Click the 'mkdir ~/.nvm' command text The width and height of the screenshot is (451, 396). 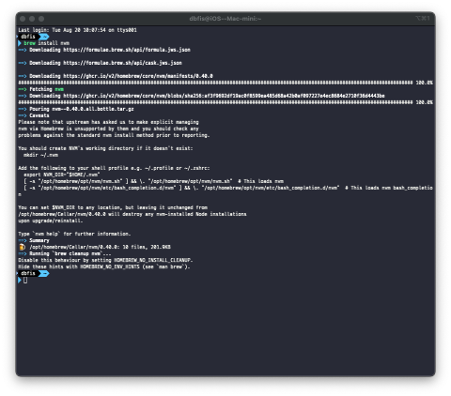point(41,155)
